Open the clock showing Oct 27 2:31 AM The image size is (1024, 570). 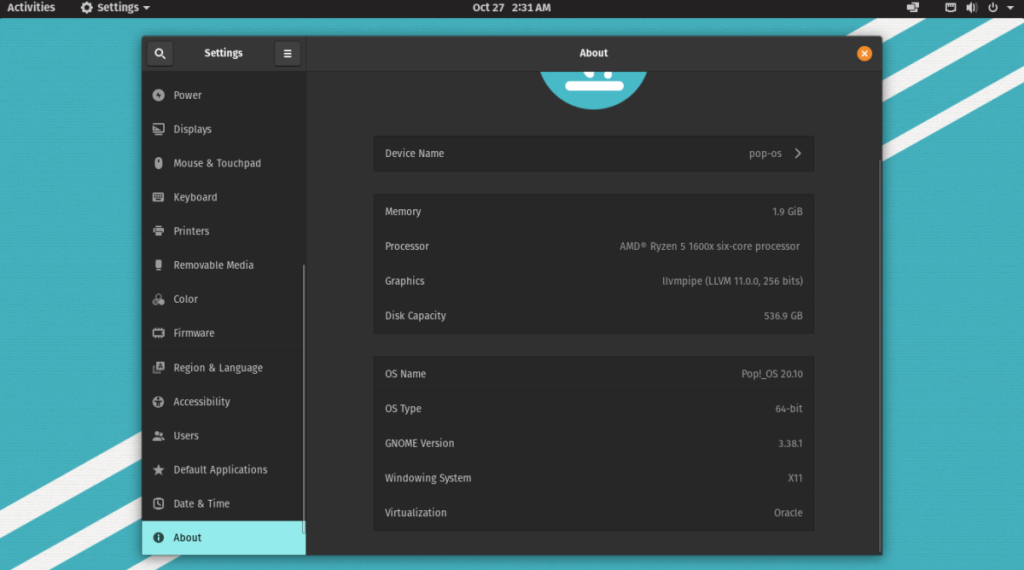tap(511, 8)
